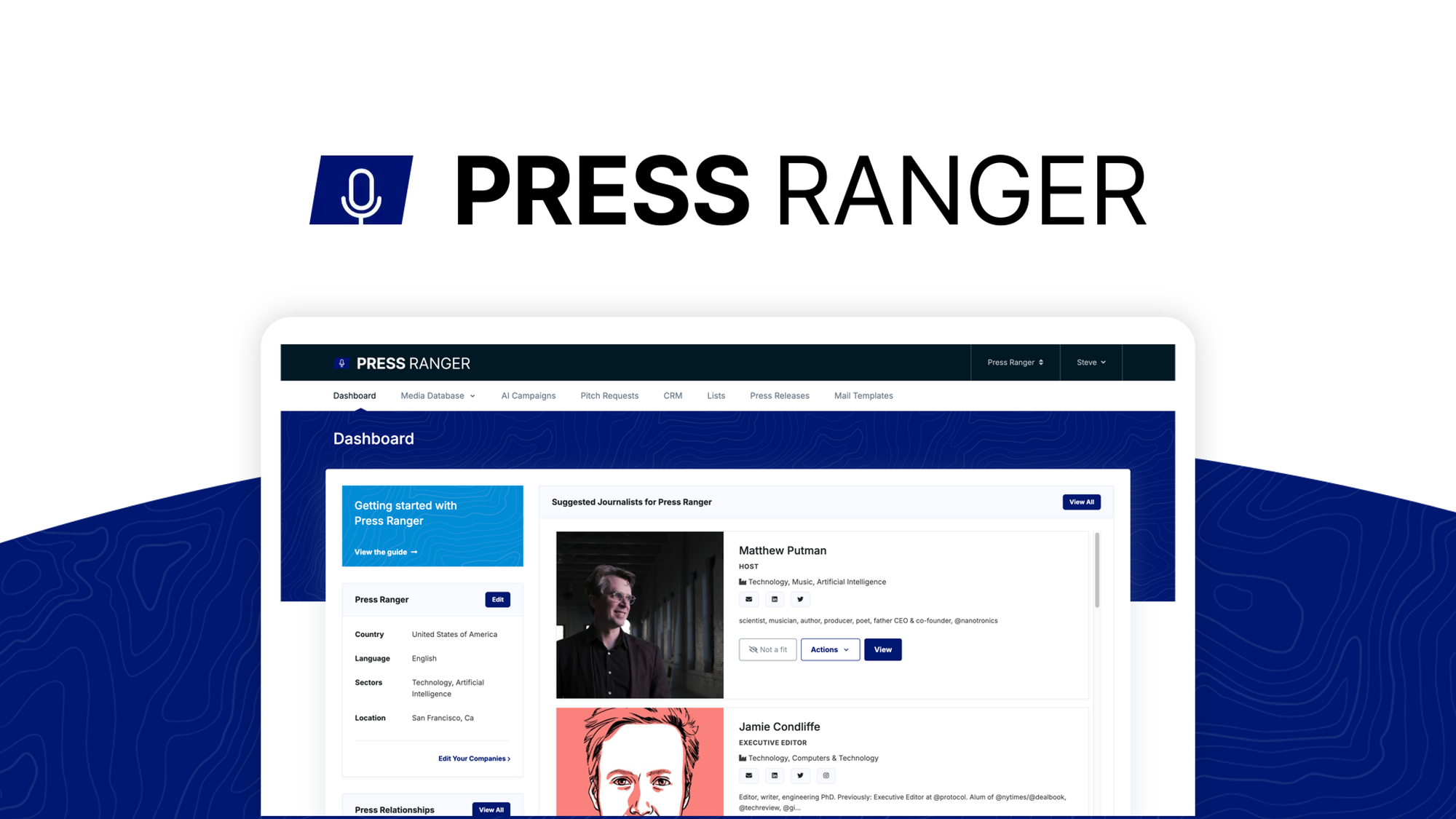Open Matthew Putman's LinkedIn icon
Viewport: 1456px width, 819px height.
click(775, 599)
